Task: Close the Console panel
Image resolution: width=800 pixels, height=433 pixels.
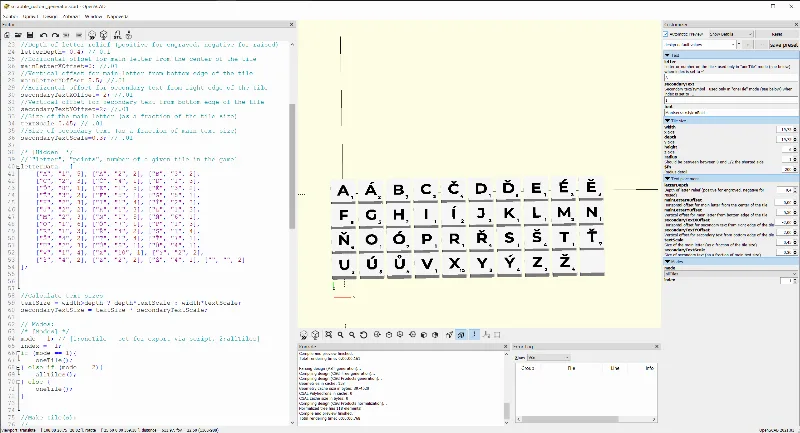Action: [506, 346]
